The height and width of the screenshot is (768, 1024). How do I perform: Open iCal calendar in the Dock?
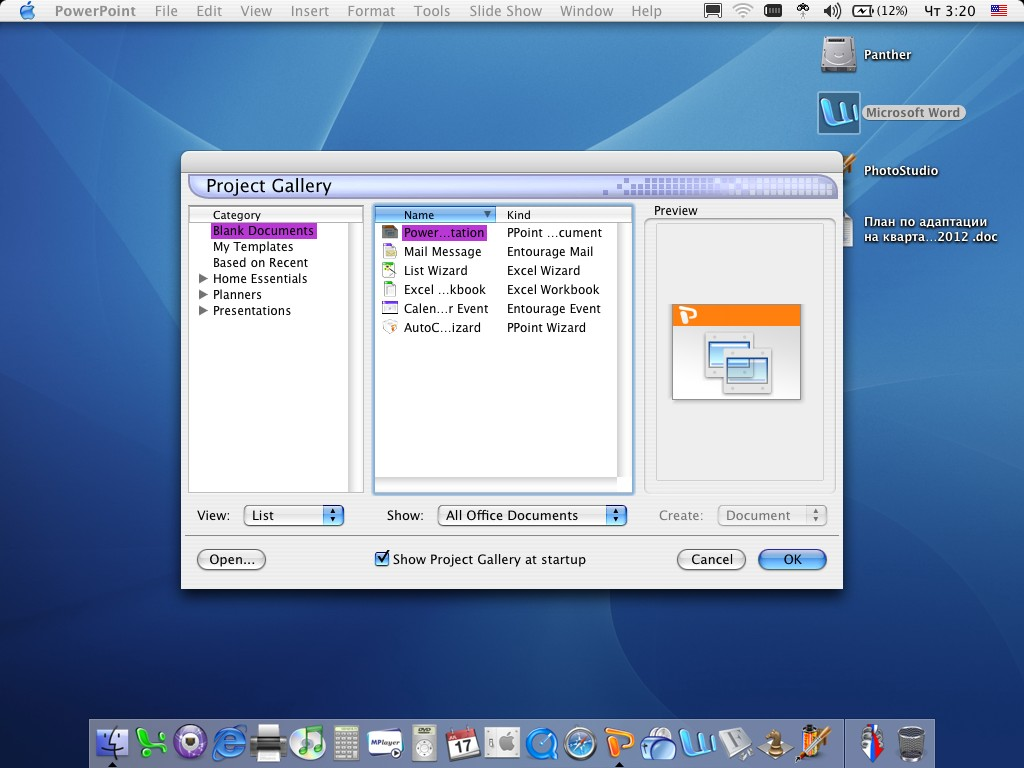(x=463, y=743)
